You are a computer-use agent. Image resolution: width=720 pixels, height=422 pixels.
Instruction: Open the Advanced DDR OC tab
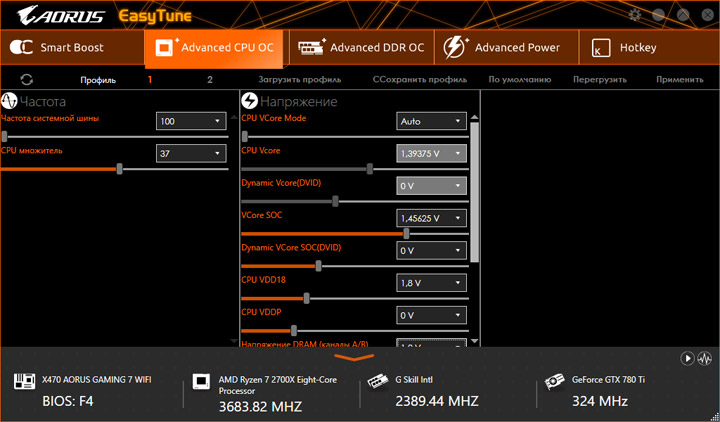pyautogui.click(x=362, y=47)
